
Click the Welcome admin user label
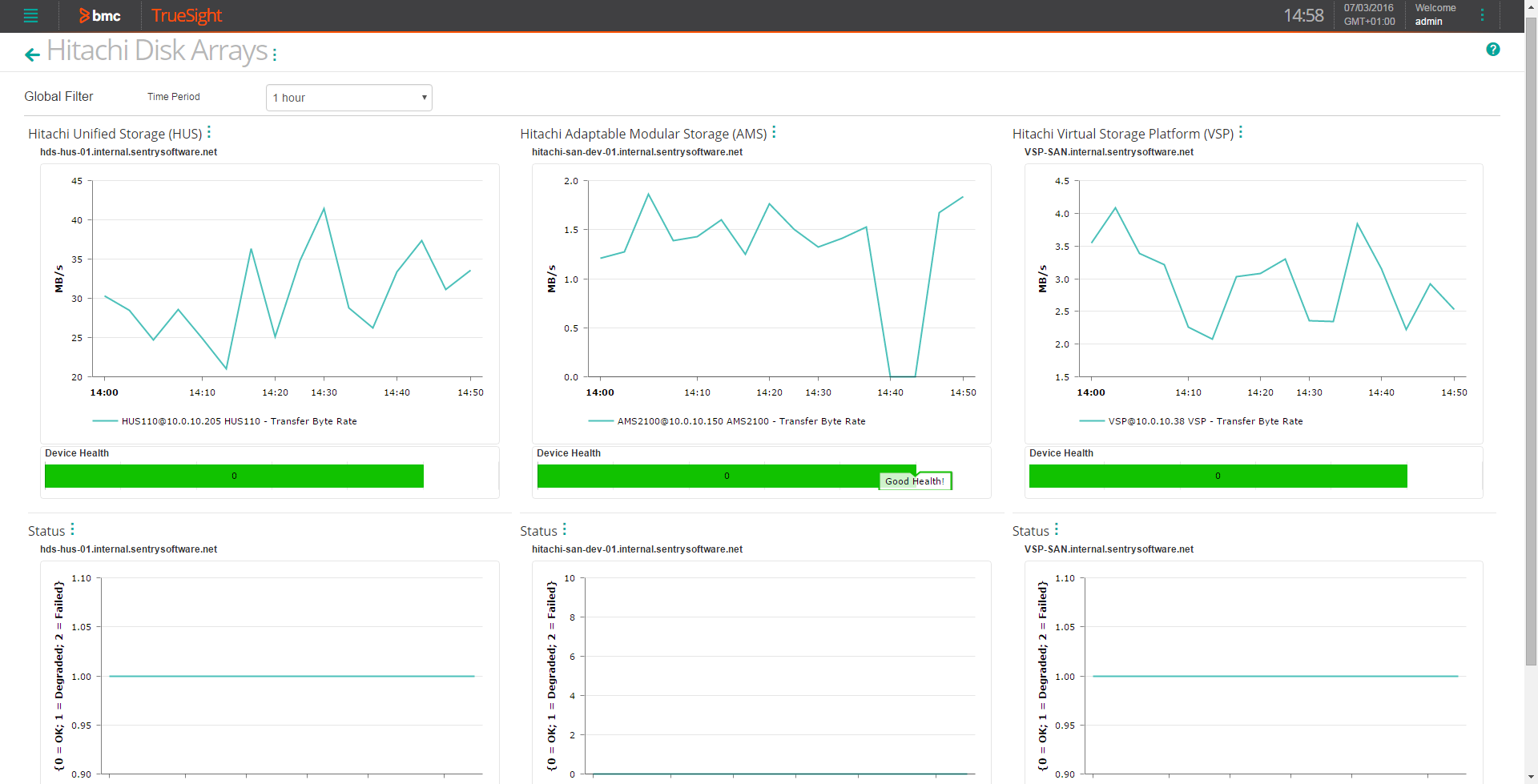tap(1435, 14)
